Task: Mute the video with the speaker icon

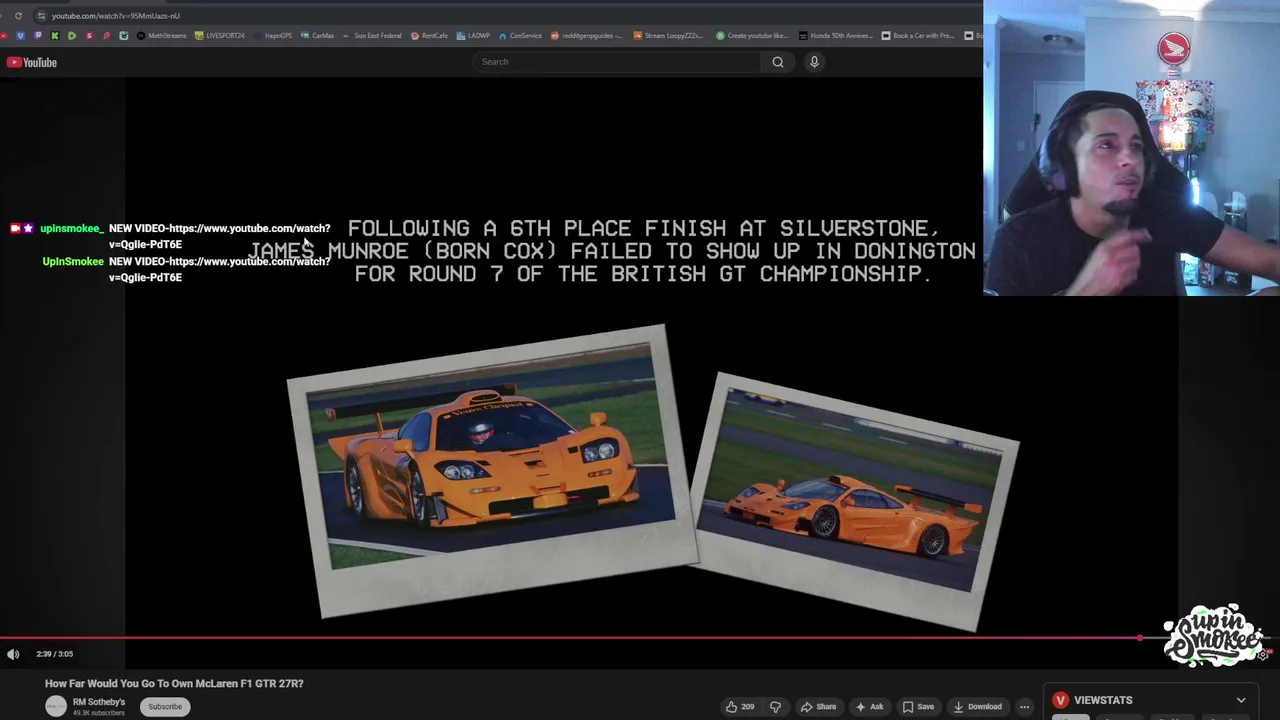Action: 13,654
